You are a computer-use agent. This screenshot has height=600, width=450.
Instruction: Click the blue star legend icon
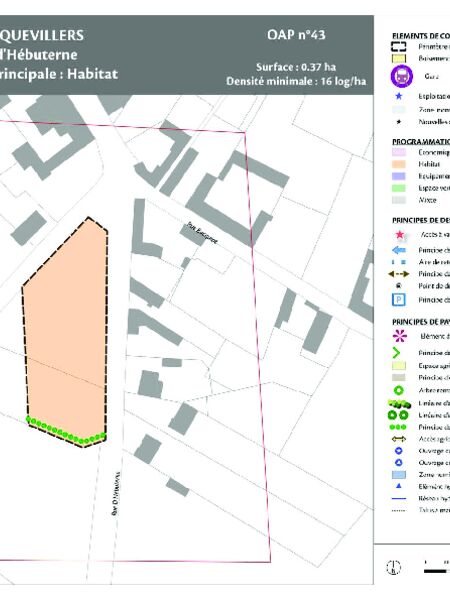(x=399, y=96)
